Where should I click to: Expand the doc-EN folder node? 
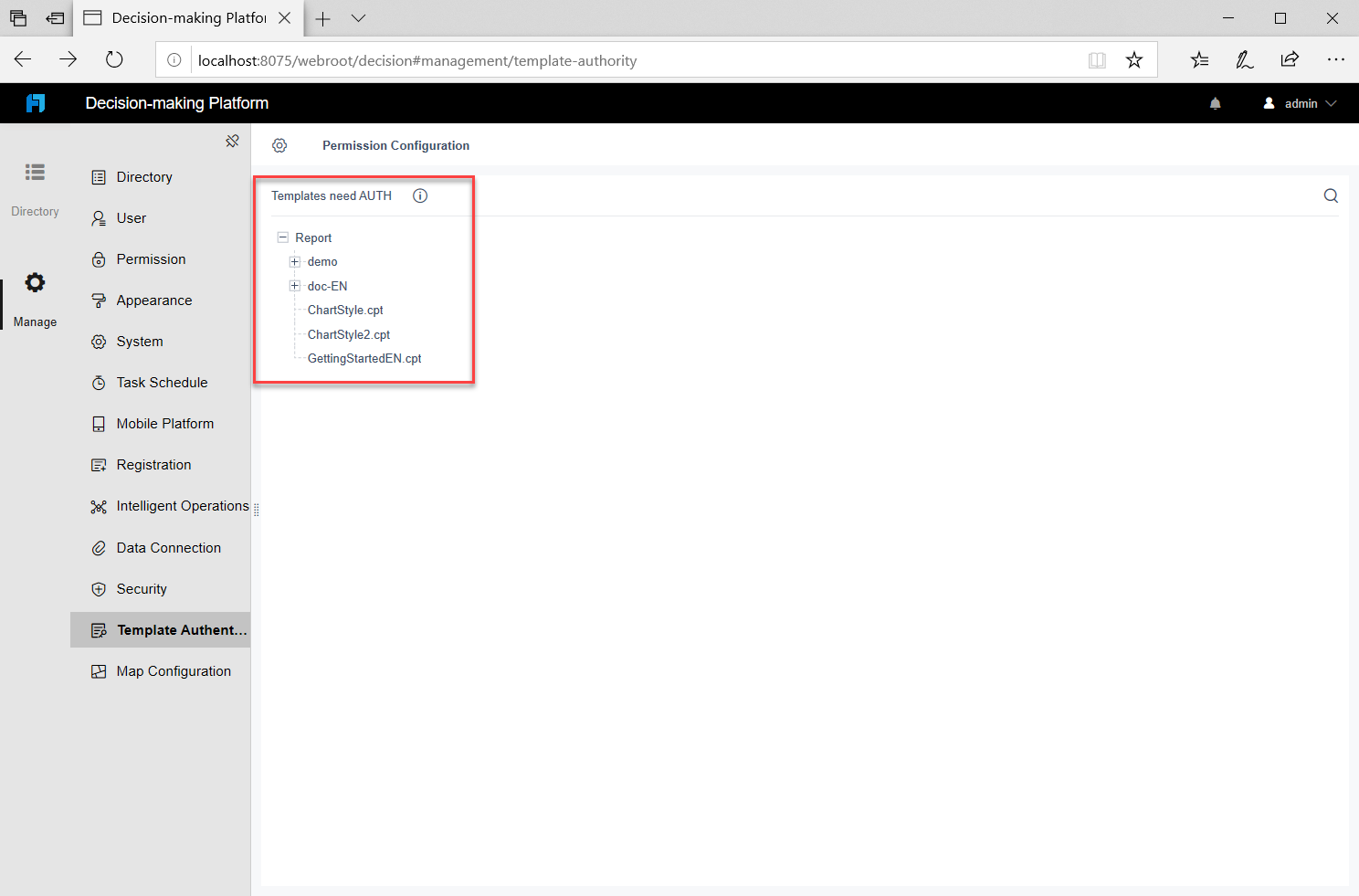[x=295, y=286]
